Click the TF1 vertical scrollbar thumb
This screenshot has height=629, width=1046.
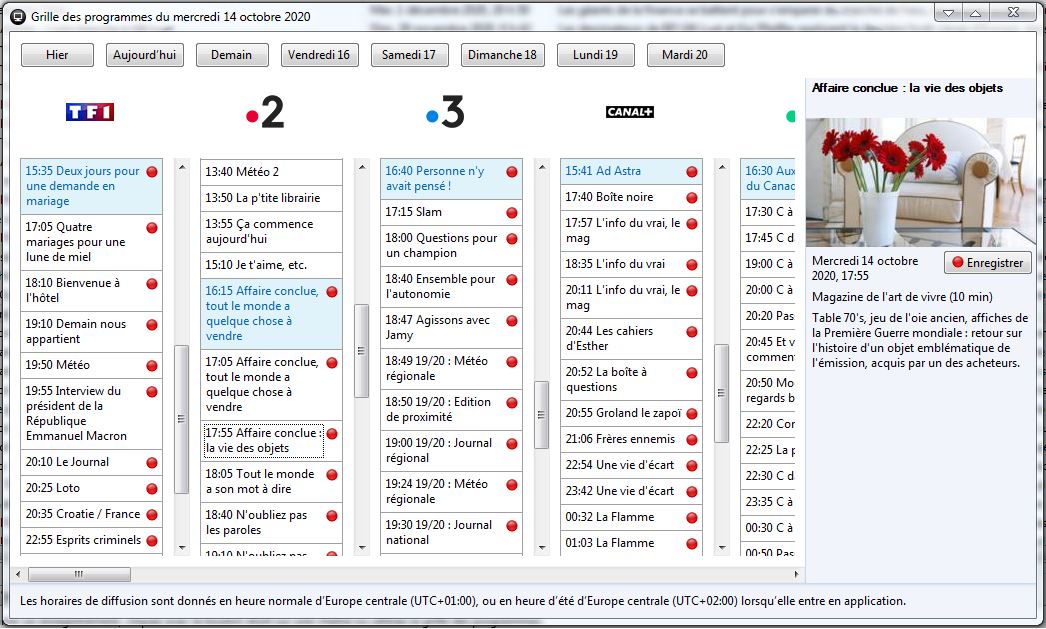[182, 420]
